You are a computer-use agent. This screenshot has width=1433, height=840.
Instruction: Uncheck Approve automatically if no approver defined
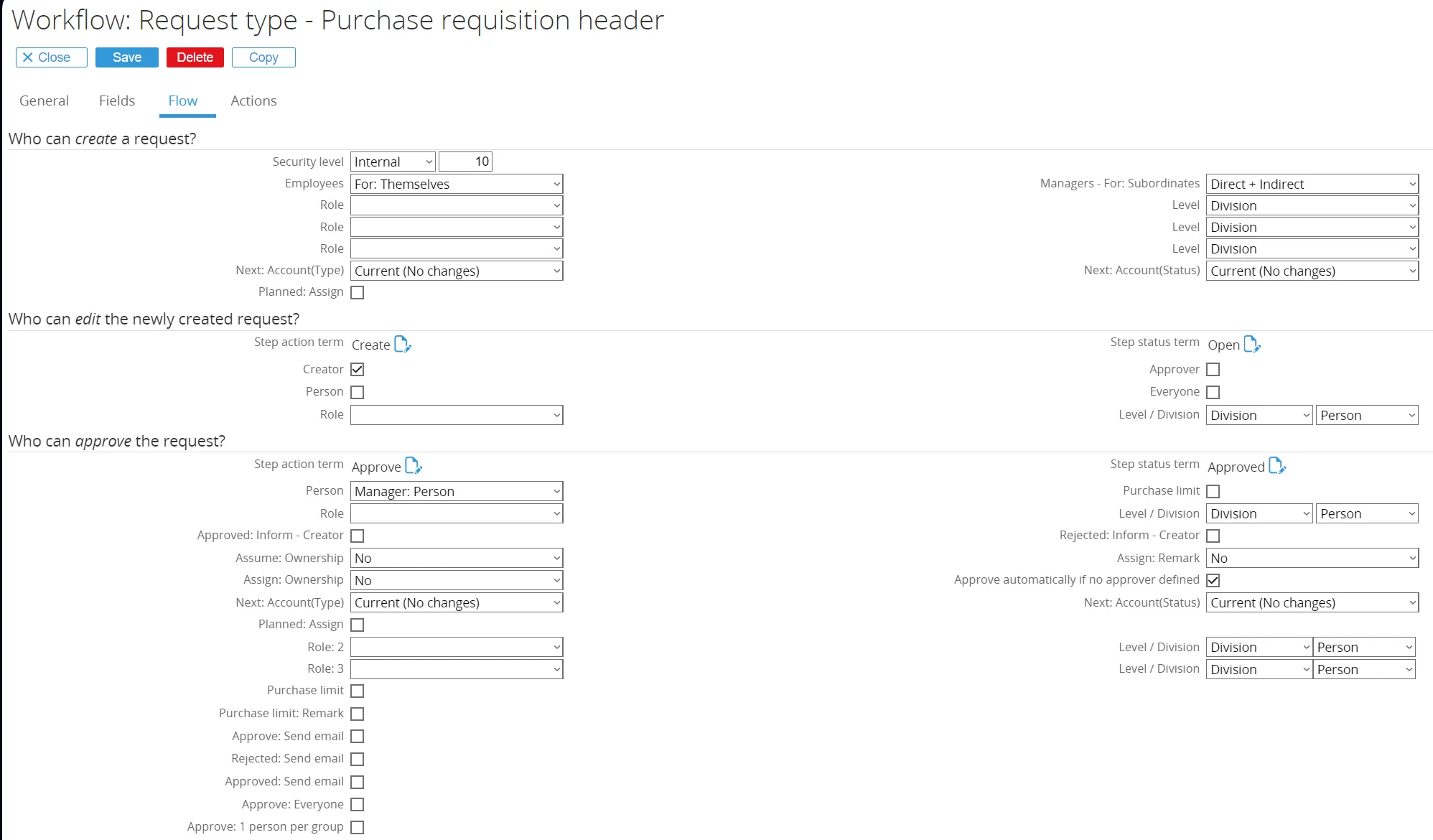tap(1213, 580)
